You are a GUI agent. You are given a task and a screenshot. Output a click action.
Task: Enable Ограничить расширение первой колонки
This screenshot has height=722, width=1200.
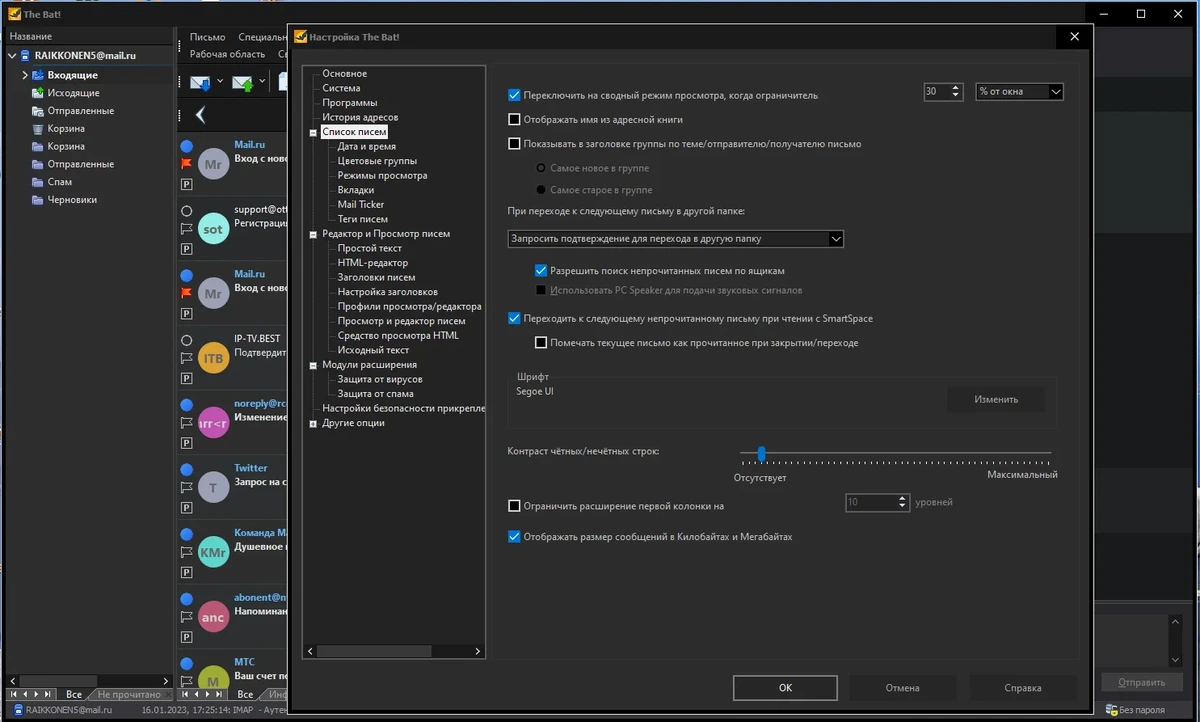(x=515, y=506)
